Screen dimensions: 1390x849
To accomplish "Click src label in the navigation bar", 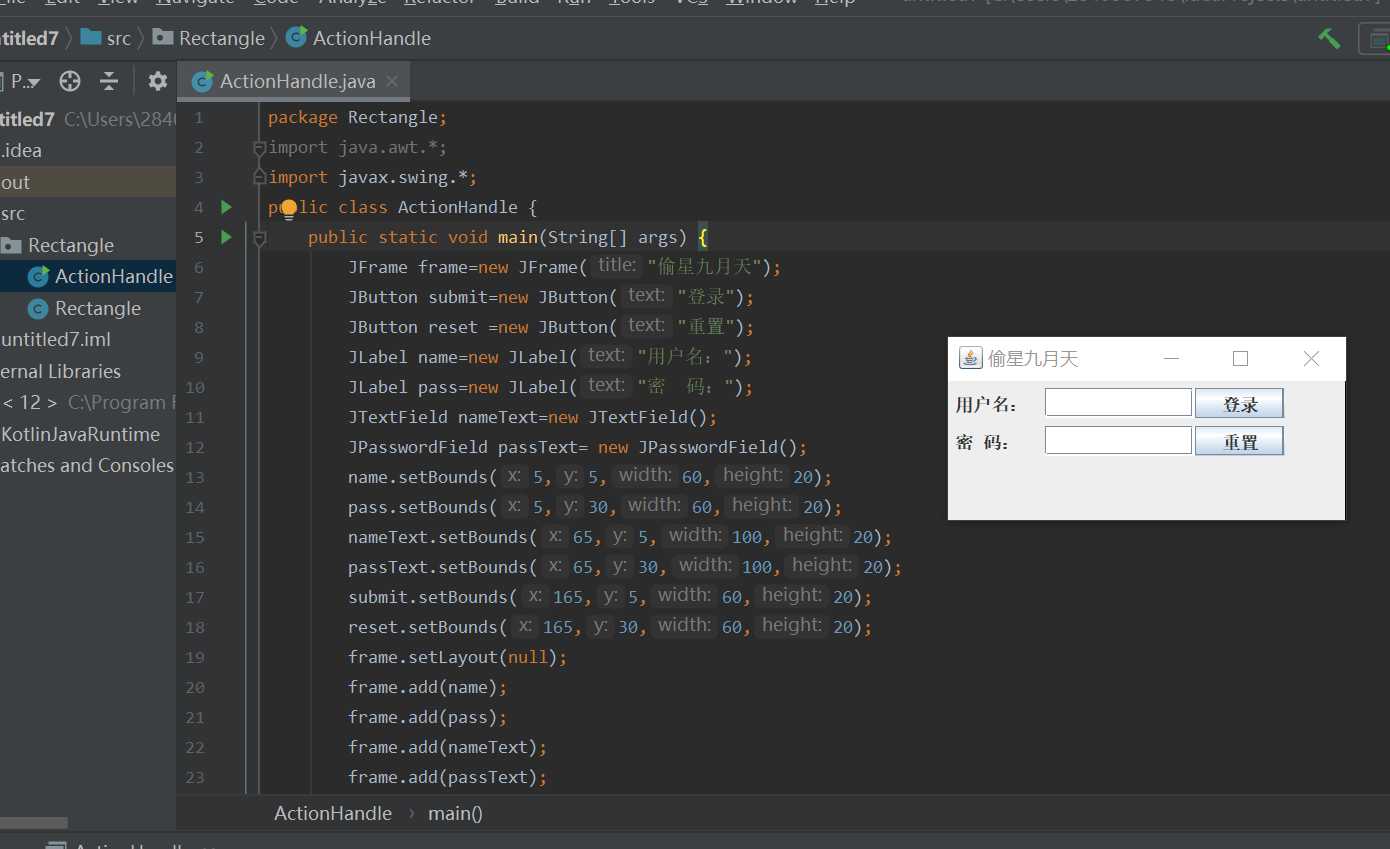I will (119, 38).
